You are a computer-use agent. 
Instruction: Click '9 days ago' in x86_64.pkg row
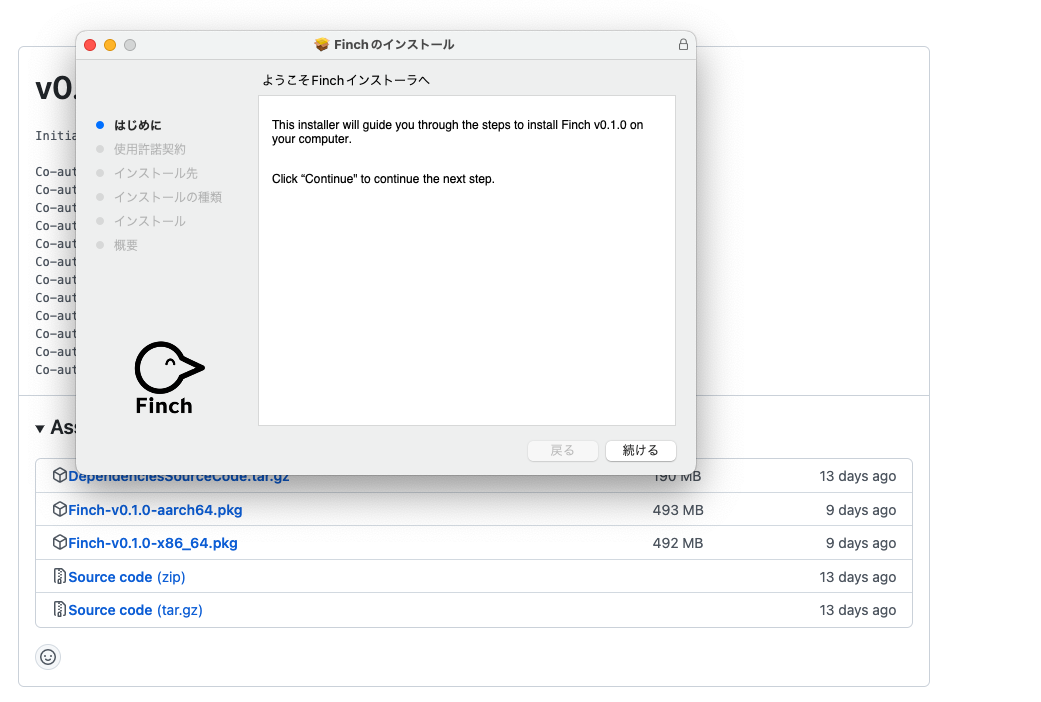tap(860, 543)
